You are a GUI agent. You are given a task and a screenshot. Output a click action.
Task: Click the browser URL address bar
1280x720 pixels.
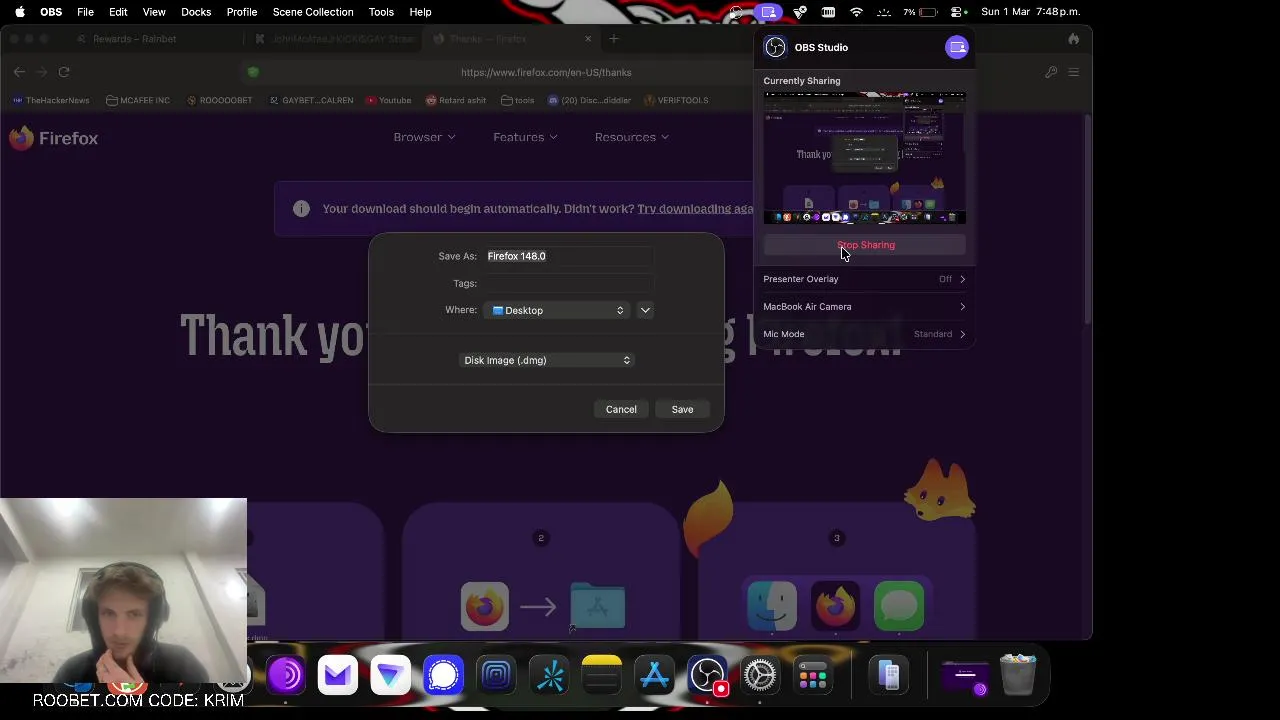pos(546,72)
